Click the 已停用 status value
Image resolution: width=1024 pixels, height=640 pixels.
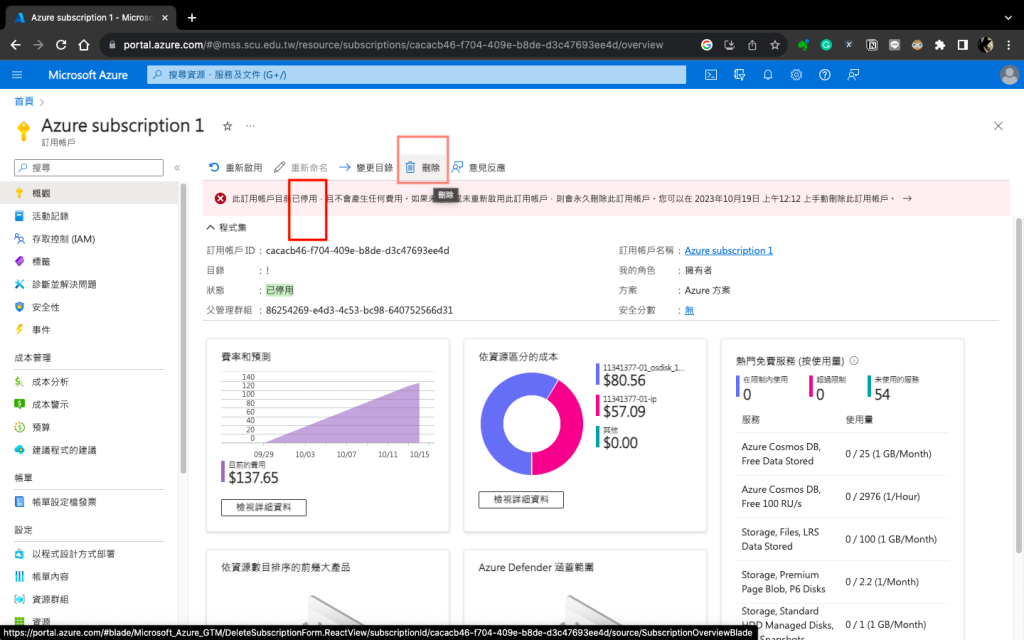click(x=280, y=290)
